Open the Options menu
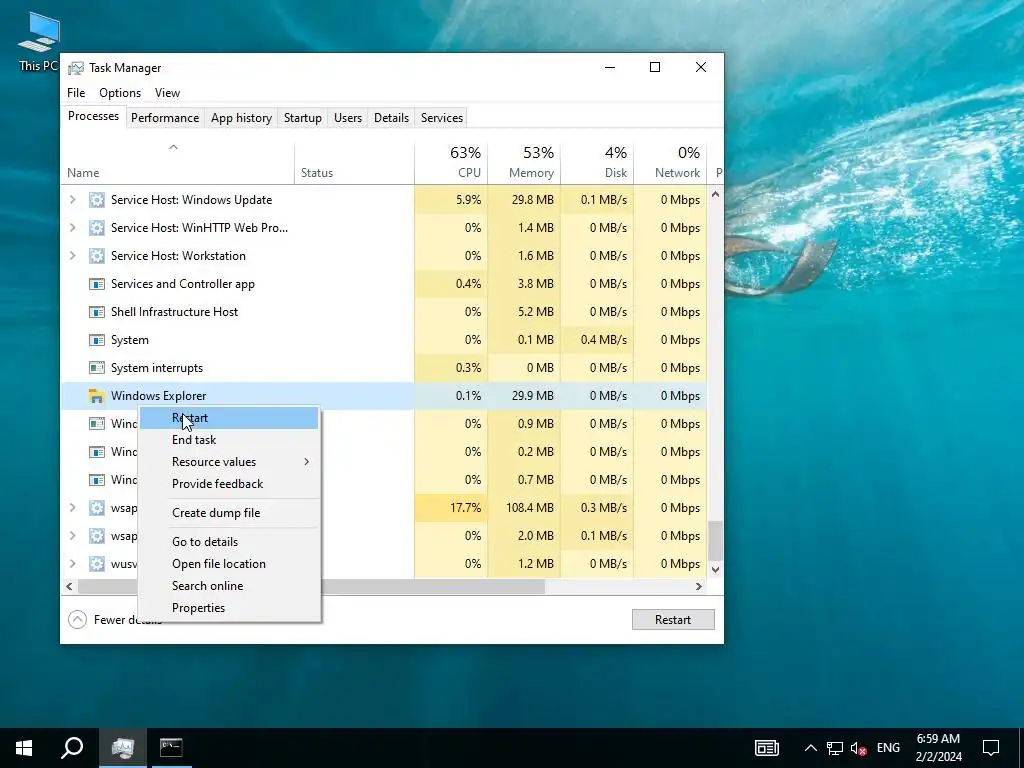The height and width of the screenshot is (768, 1024). (120, 93)
